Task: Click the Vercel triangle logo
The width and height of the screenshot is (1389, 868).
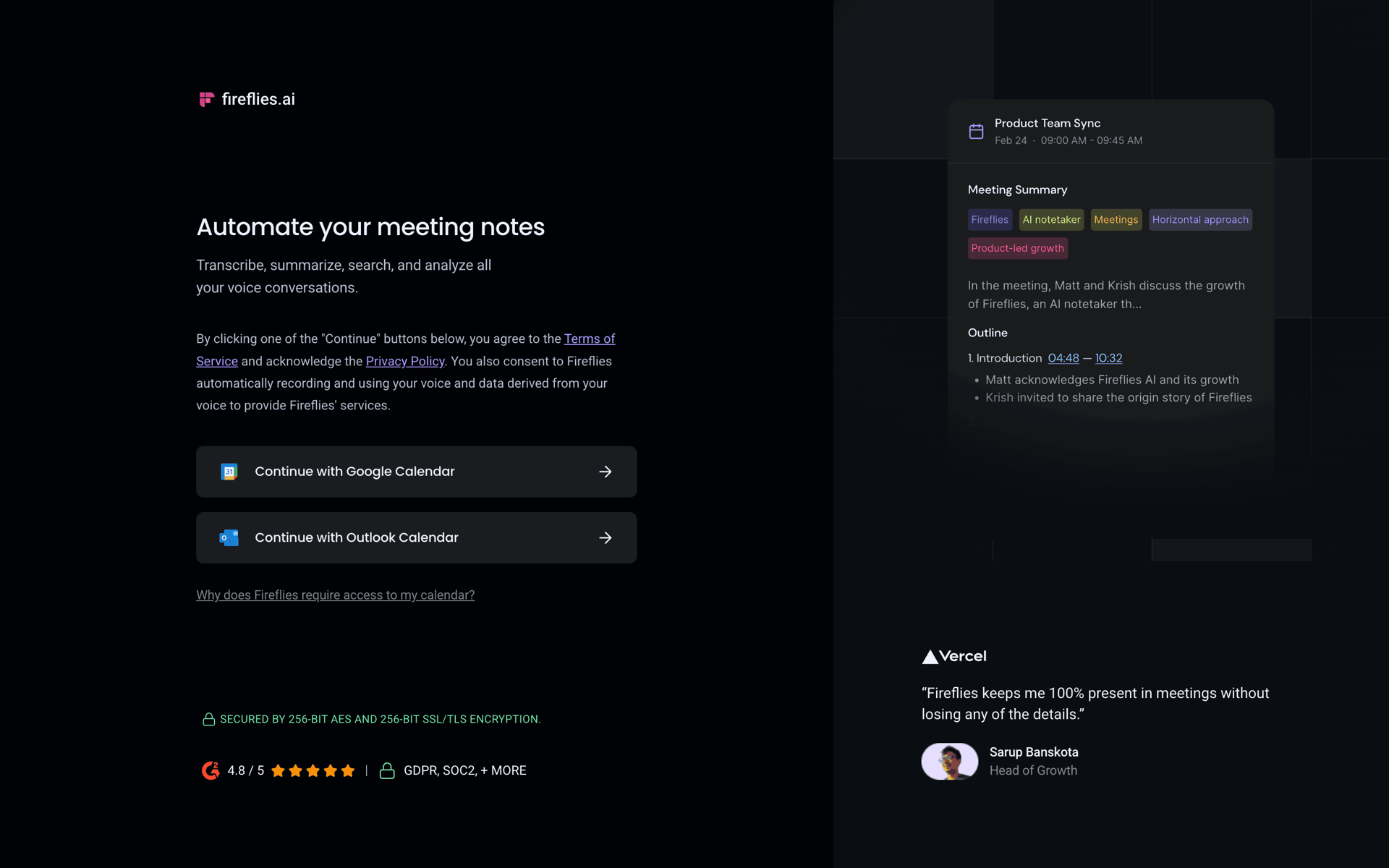Action: (930, 657)
